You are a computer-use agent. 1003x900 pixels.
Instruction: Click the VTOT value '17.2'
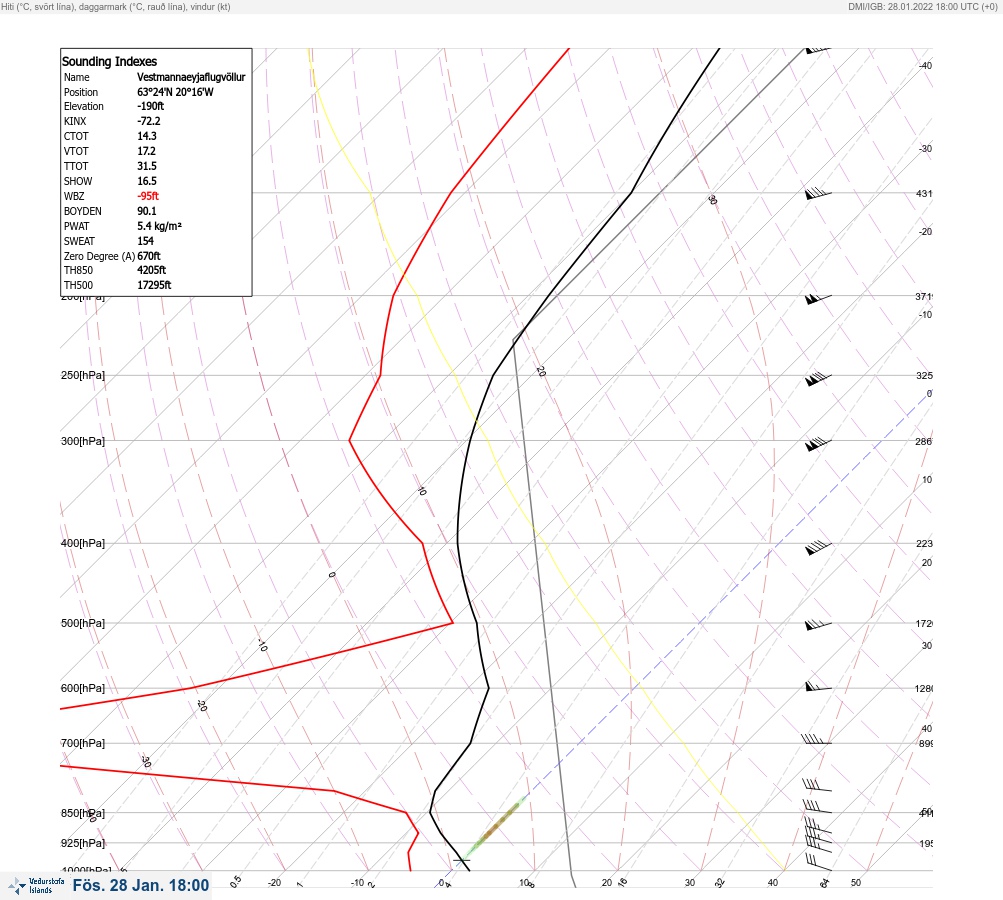[x=146, y=151]
